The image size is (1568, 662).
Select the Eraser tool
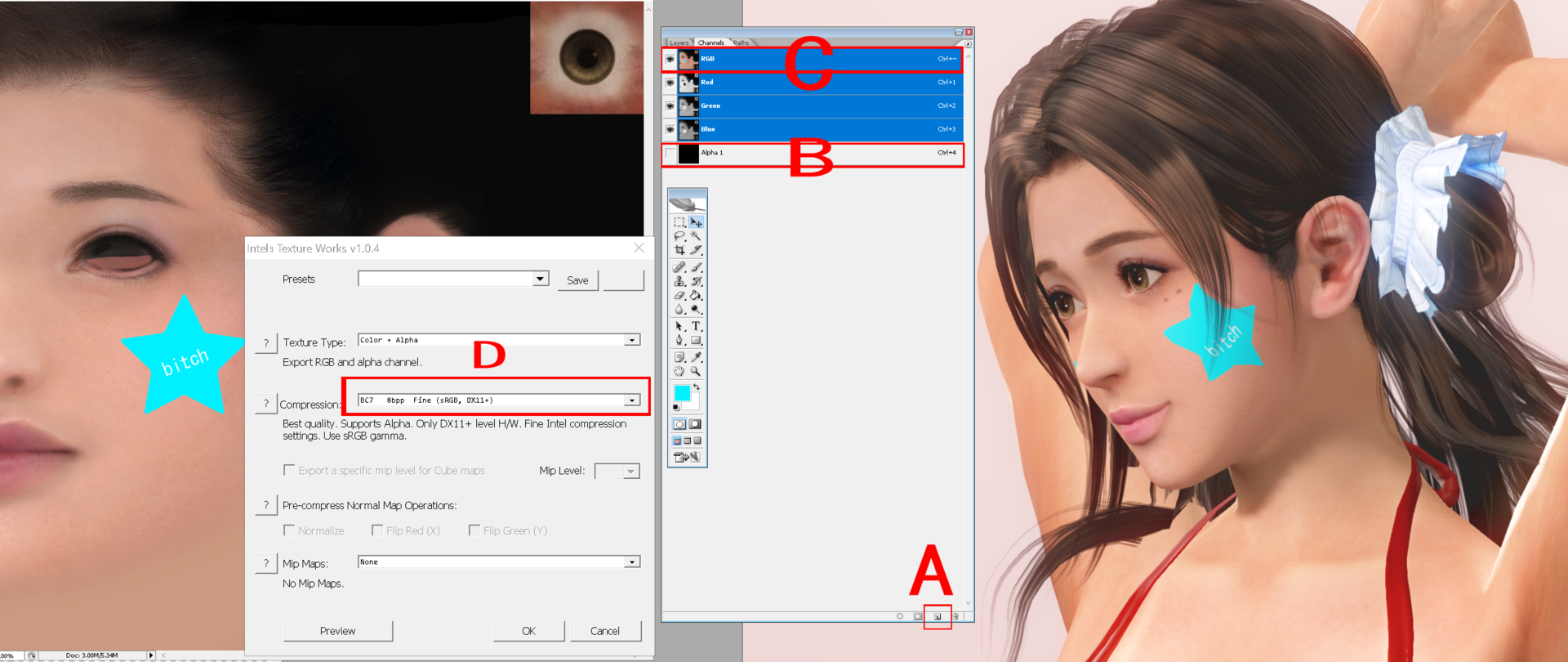(679, 295)
